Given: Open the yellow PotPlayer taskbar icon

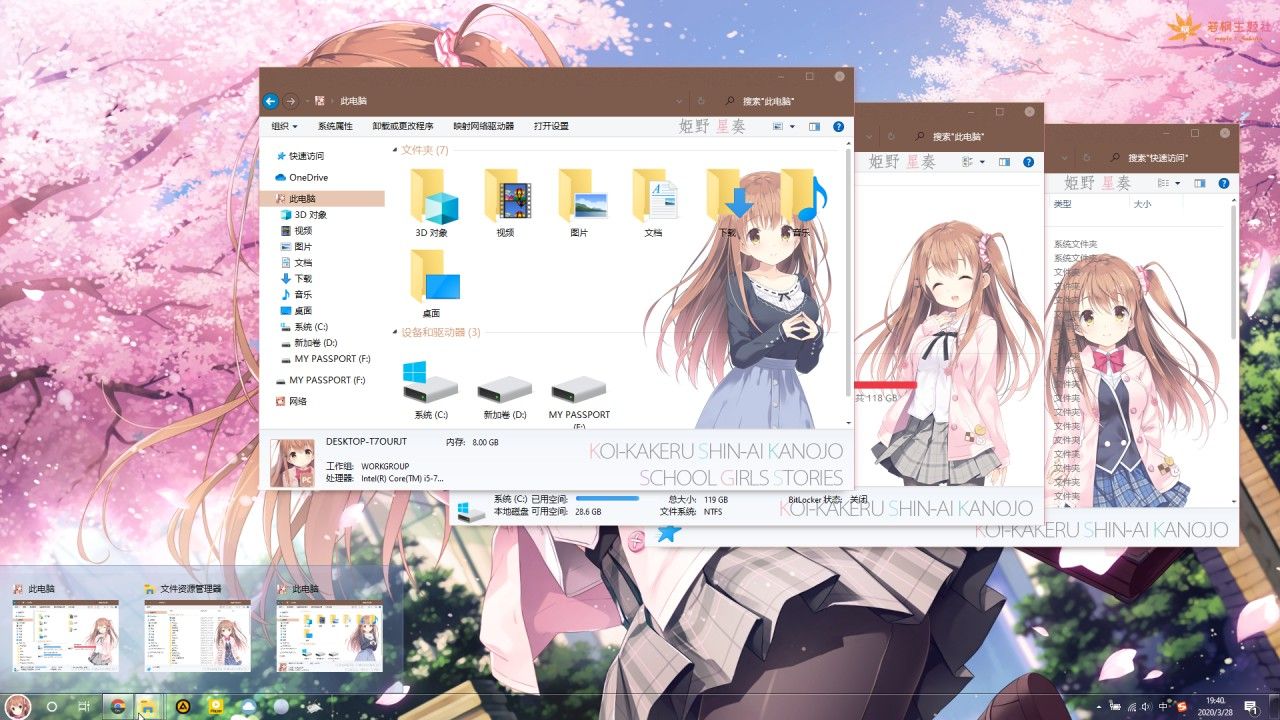Looking at the screenshot, I should [x=215, y=706].
